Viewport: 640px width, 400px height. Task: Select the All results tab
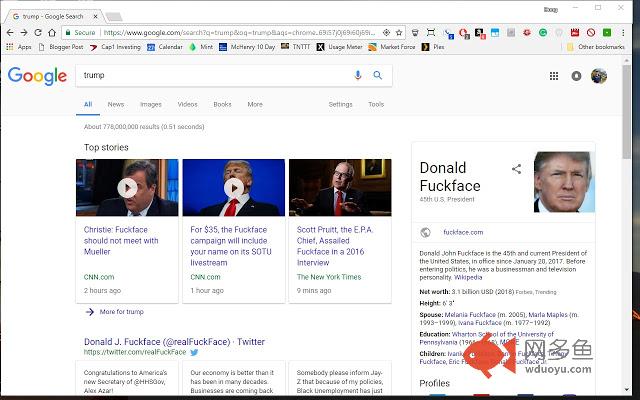pos(88,104)
